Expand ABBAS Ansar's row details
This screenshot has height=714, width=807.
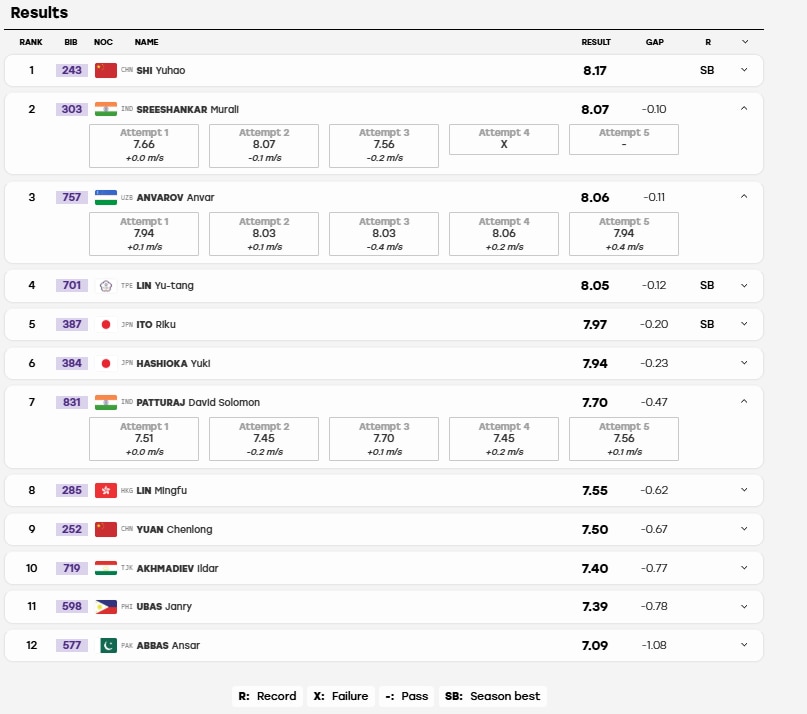(x=744, y=645)
